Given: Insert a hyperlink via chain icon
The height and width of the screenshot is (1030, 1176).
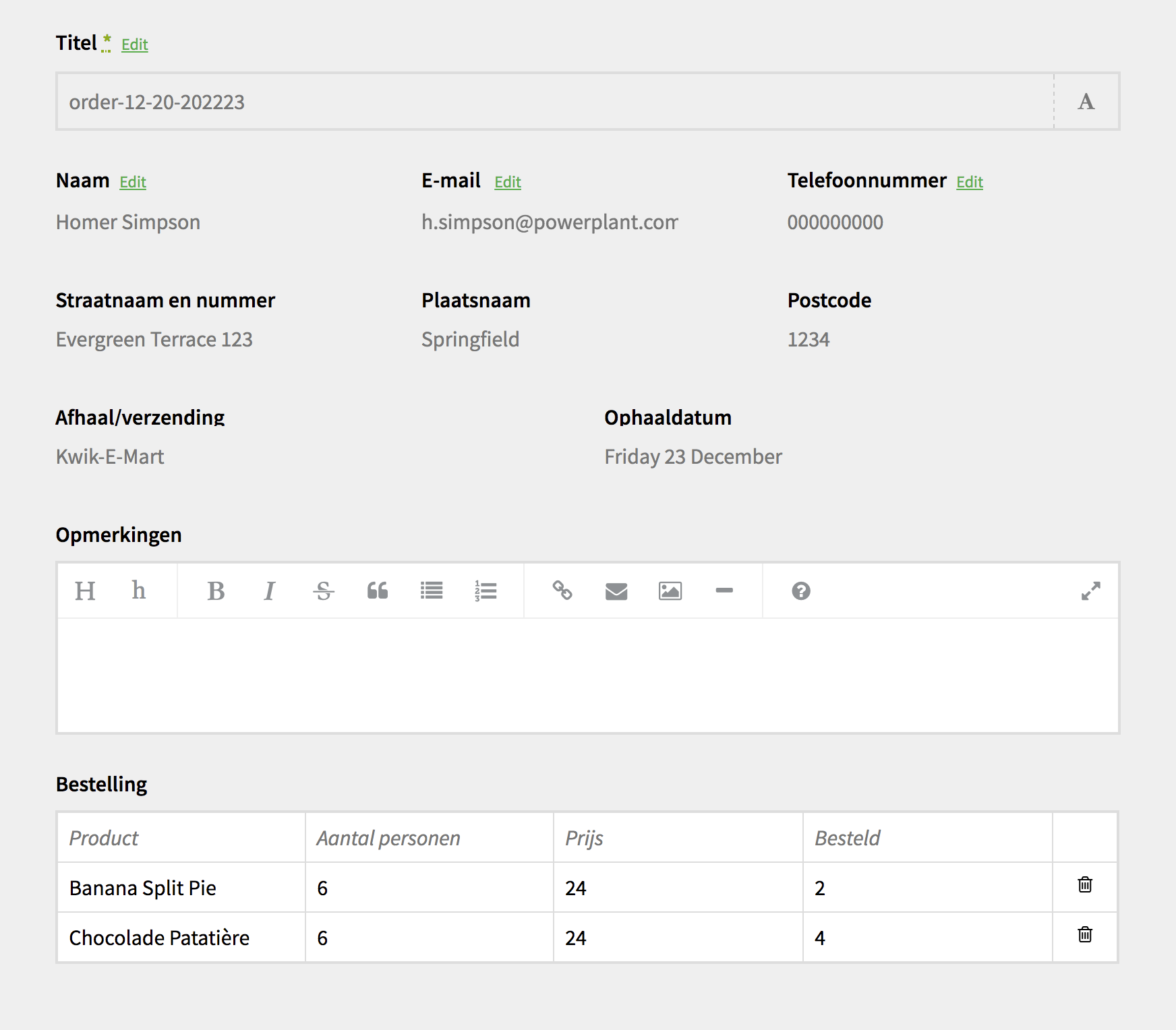Looking at the screenshot, I should pos(562,591).
